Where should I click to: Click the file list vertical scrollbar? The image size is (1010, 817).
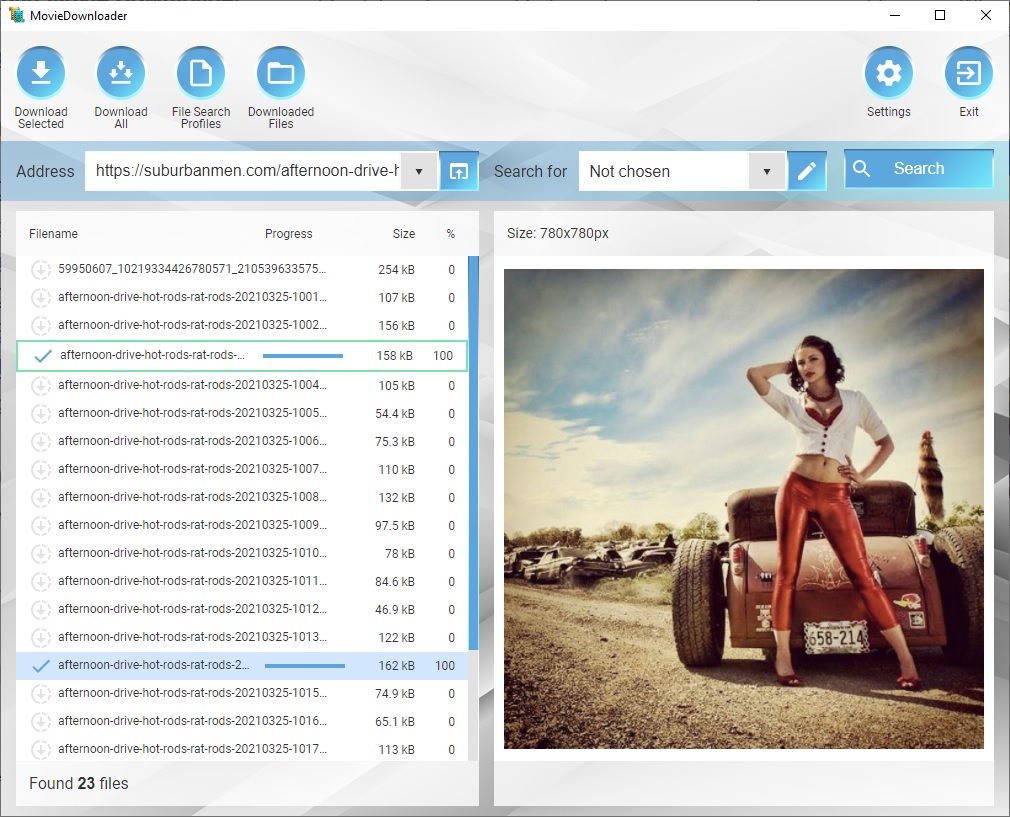(473, 454)
